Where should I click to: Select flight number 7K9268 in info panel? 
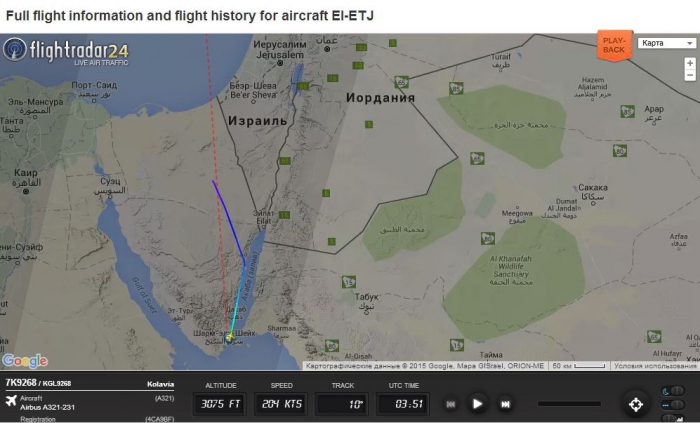(20, 383)
